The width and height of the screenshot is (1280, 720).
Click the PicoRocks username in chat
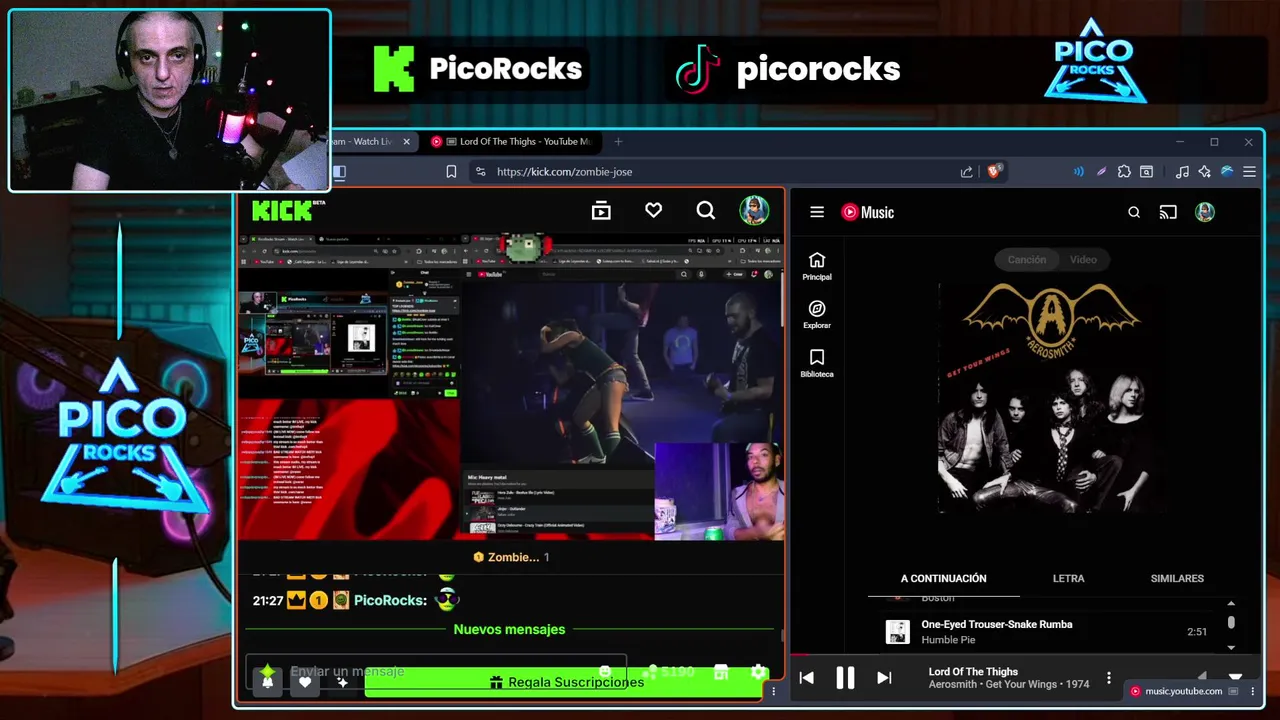[x=391, y=601]
